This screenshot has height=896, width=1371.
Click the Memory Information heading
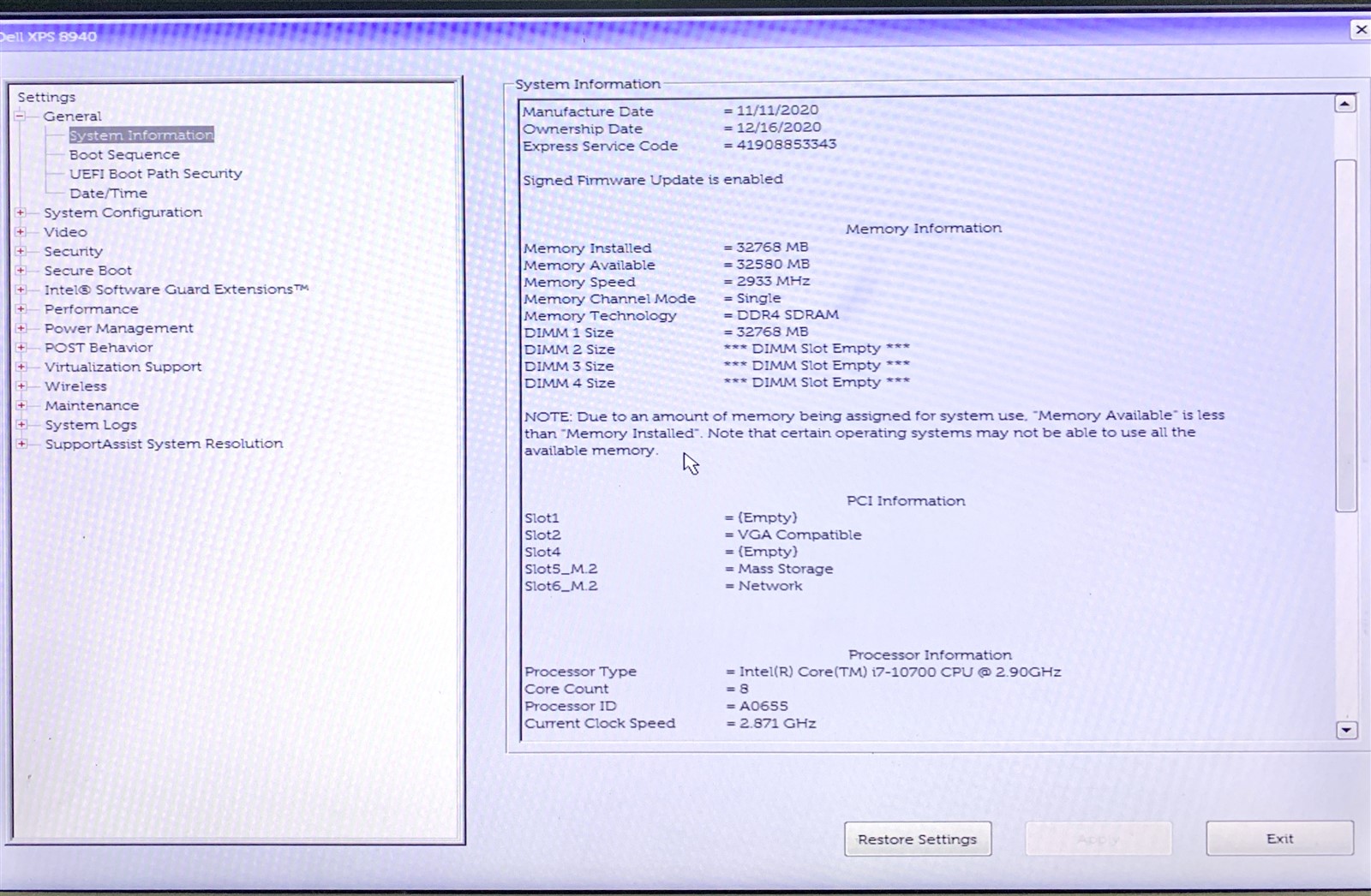[924, 228]
